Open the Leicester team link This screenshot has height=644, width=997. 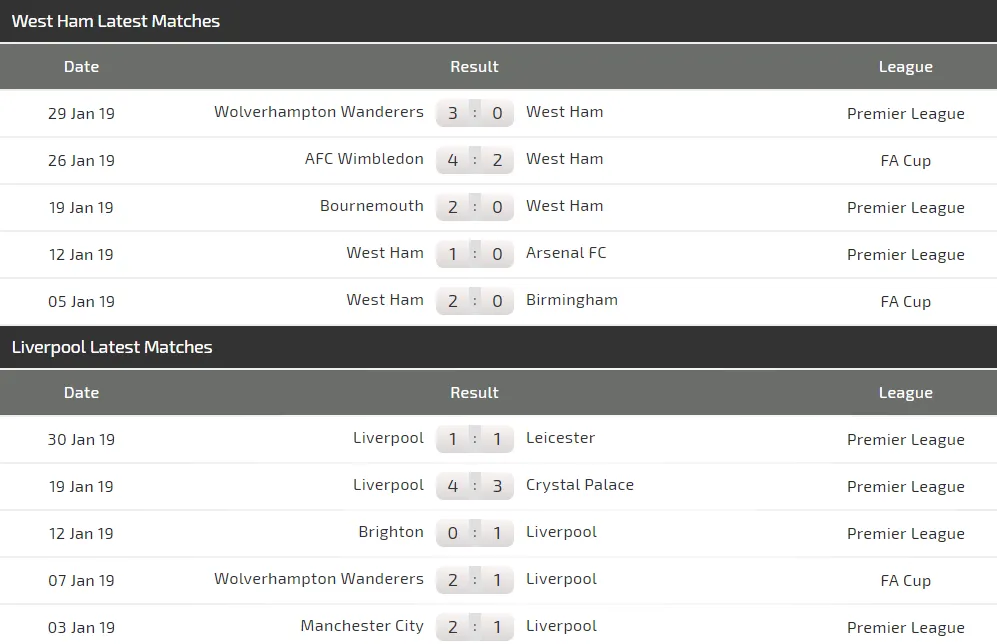560,438
